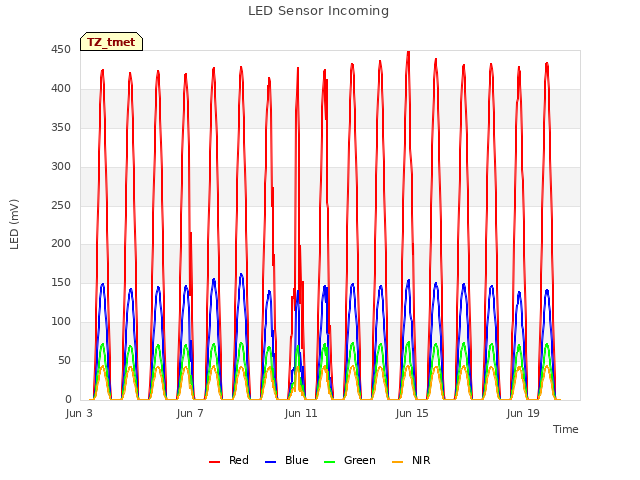Click the 350 y-axis tick label
Image resolution: width=640 pixels, height=480 pixels.
(x=61, y=128)
